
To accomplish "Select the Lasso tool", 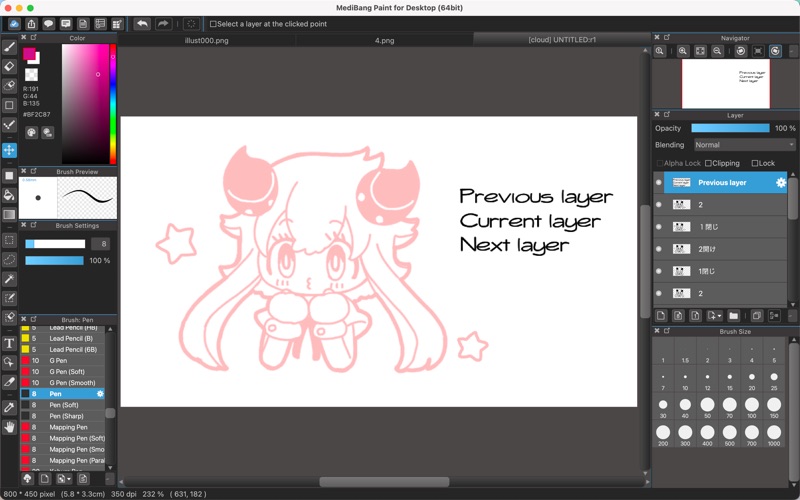I will tap(9, 260).
